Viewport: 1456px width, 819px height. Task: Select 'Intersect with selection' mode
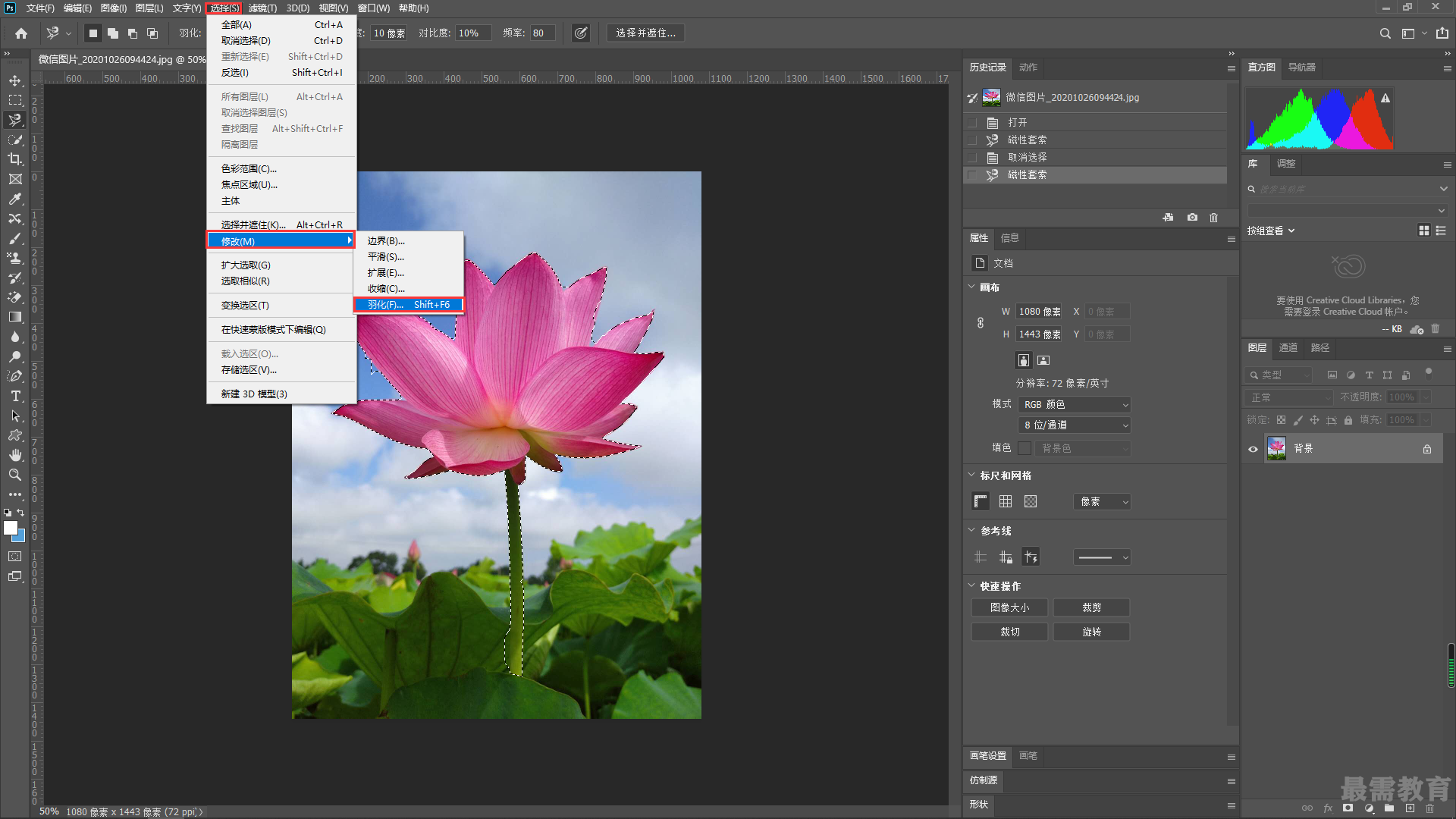(x=152, y=33)
